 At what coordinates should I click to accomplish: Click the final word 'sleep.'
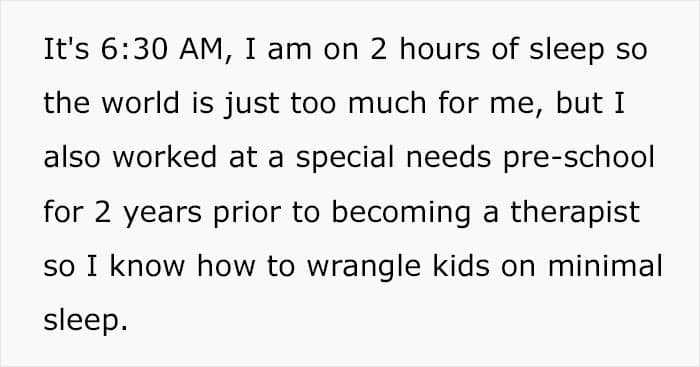(x=86, y=321)
